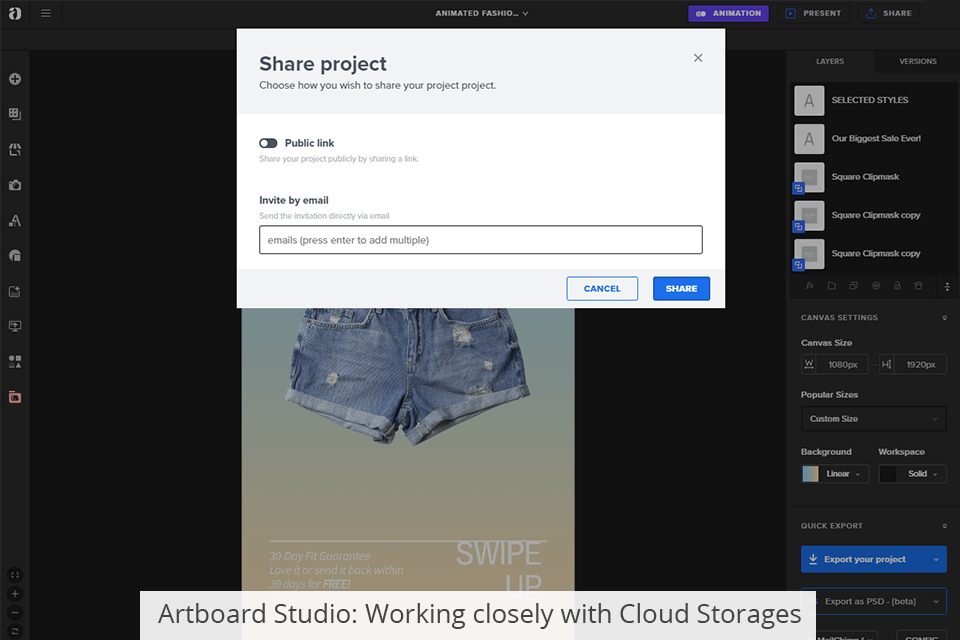Image resolution: width=960 pixels, height=640 pixels.
Task: Click the Animation mode button
Action: 728,13
